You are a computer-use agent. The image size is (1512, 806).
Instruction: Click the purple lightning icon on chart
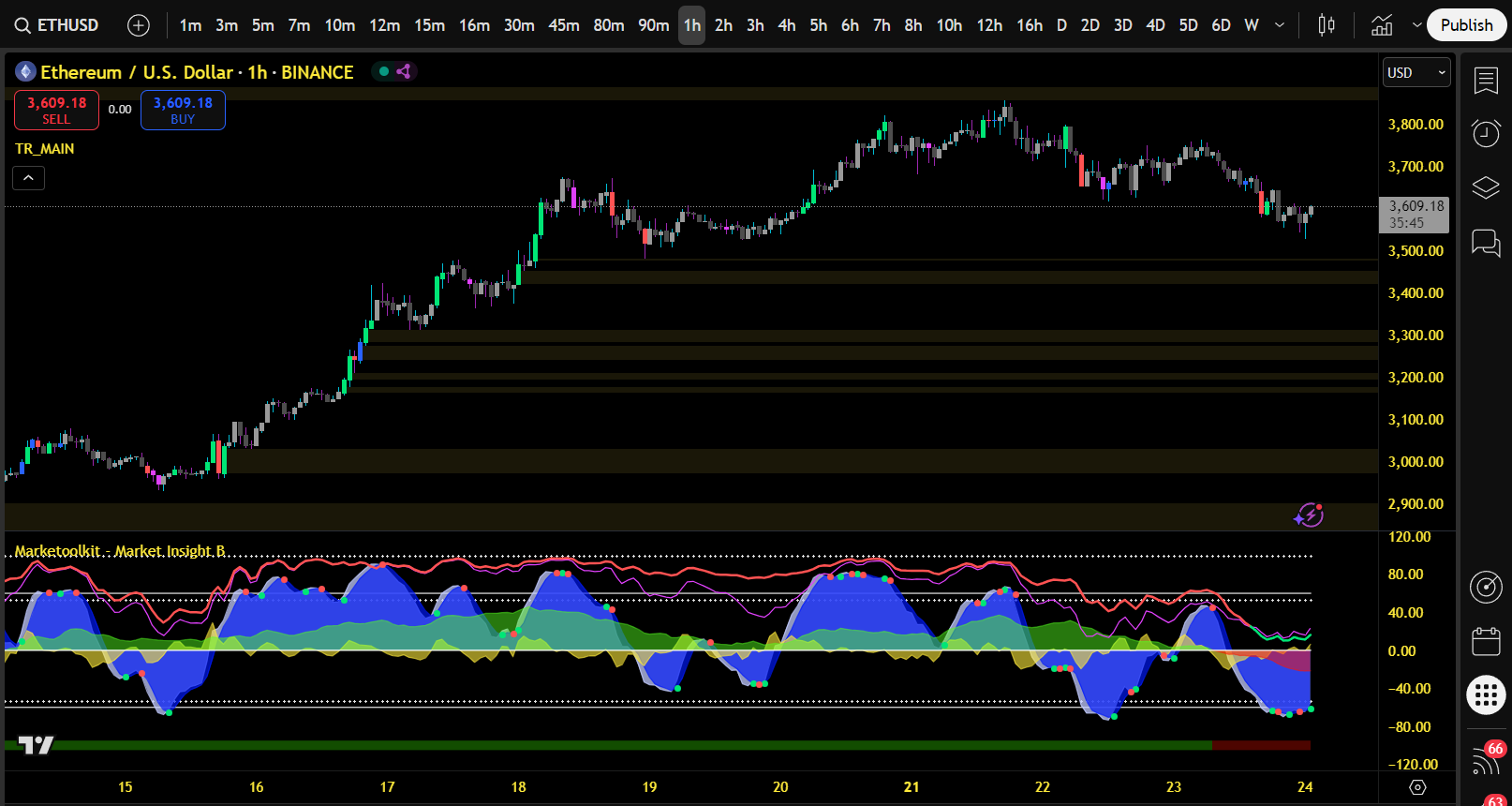[1309, 515]
